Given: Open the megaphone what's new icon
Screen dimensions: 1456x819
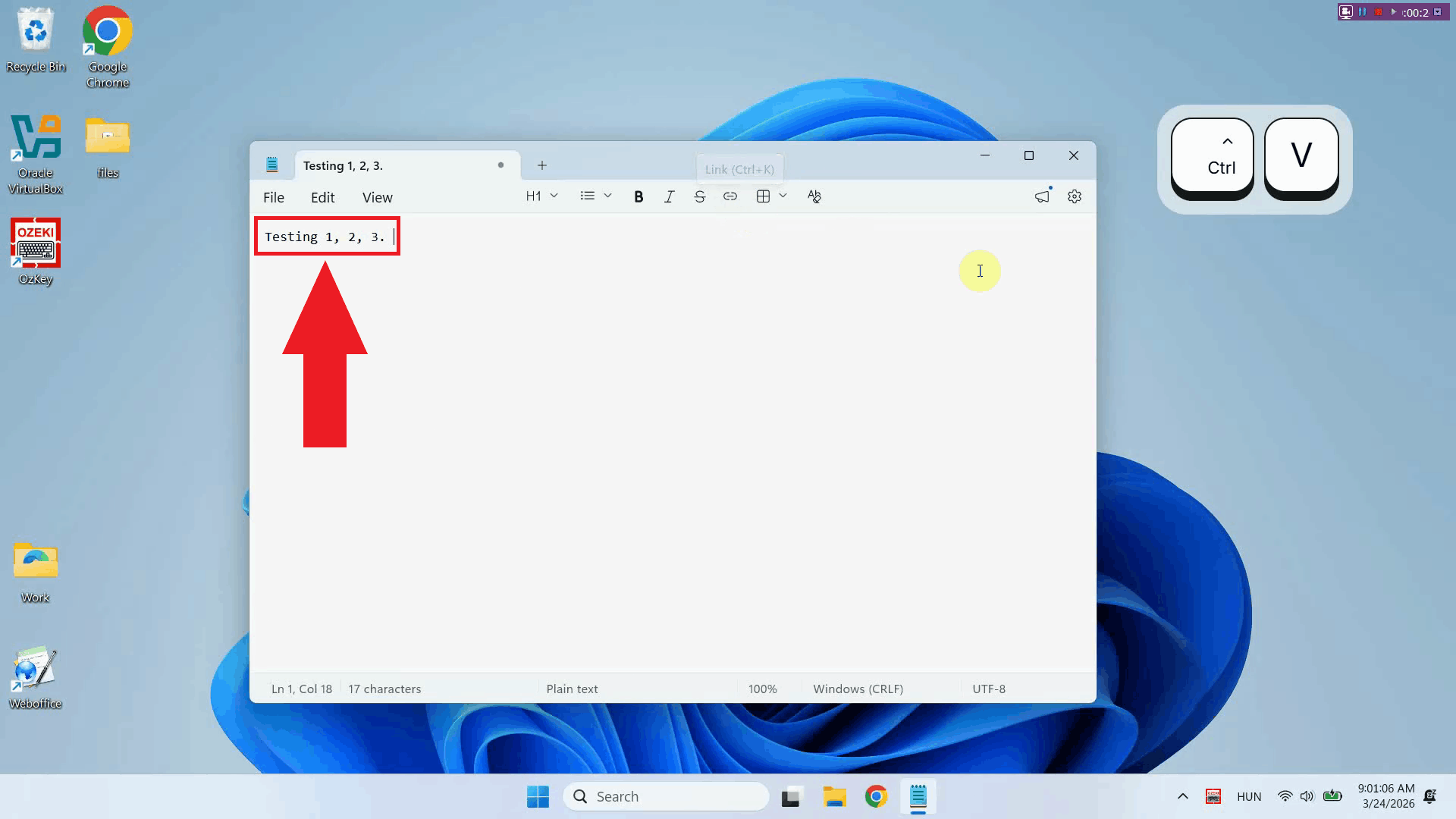Looking at the screenshot, I should (x=1043, y=196).
